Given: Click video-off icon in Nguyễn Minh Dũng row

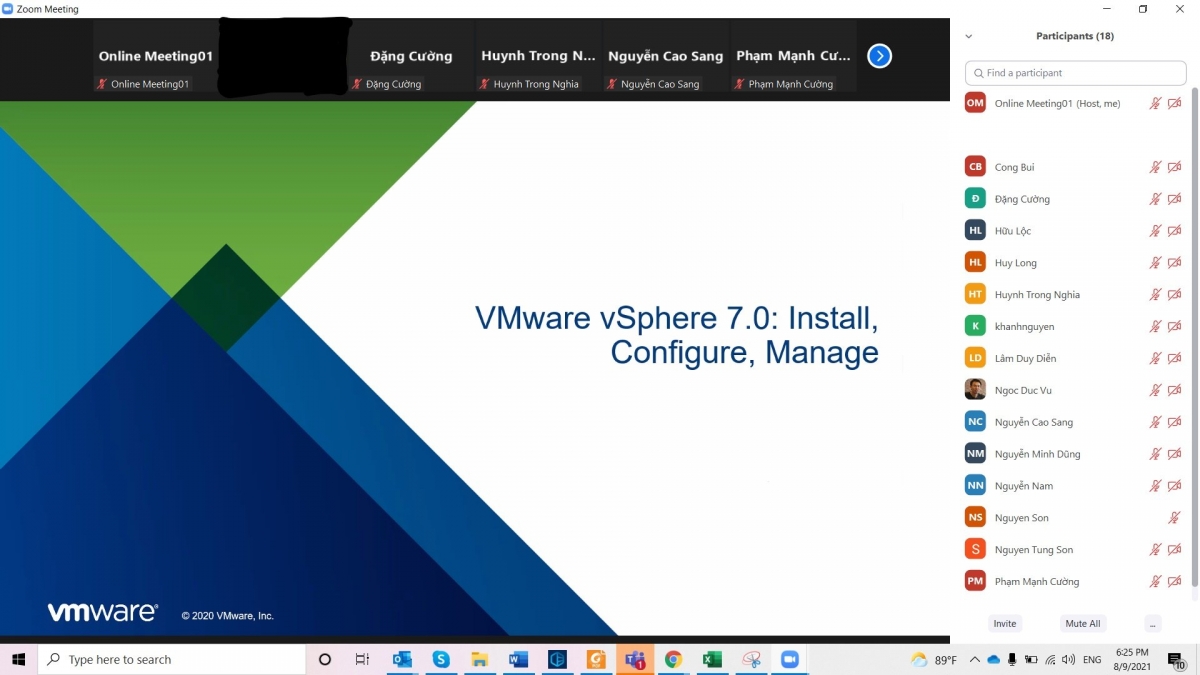Looking at the screenshot, I should tap(1175, 454).
